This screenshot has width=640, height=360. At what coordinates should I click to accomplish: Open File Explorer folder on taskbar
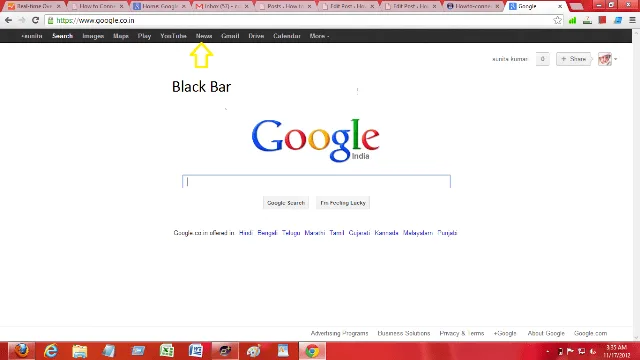coord(80,351)
